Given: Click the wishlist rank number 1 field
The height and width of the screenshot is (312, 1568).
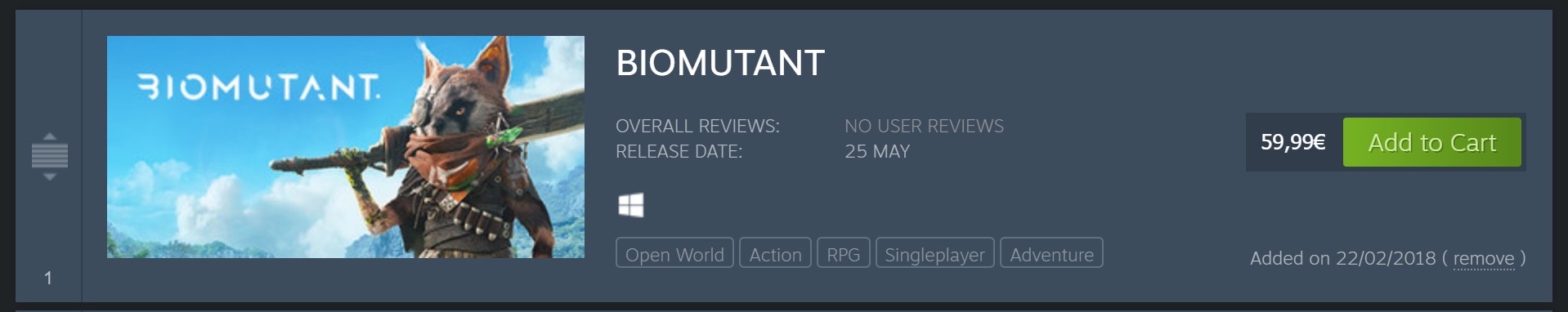Looking at the screenshot, I should (x=48, y=279).
